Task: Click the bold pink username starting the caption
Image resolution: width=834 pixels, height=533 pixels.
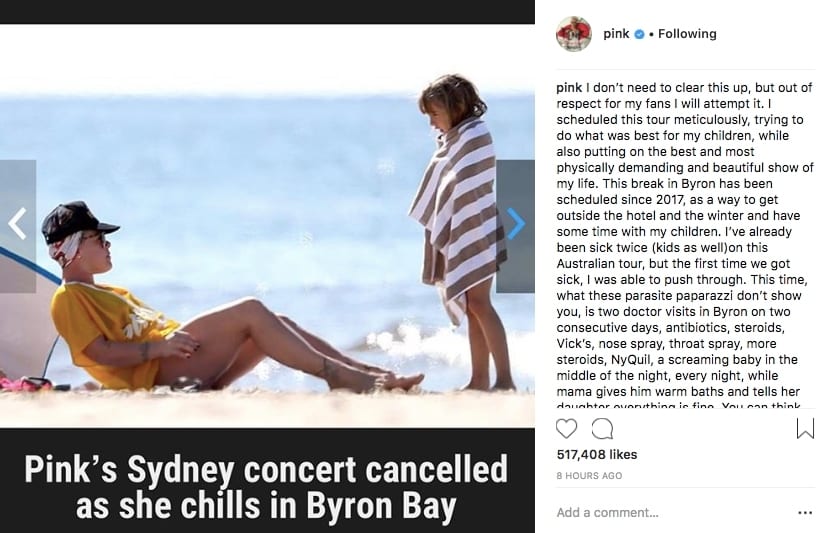Action: click(x=569, y=88)
